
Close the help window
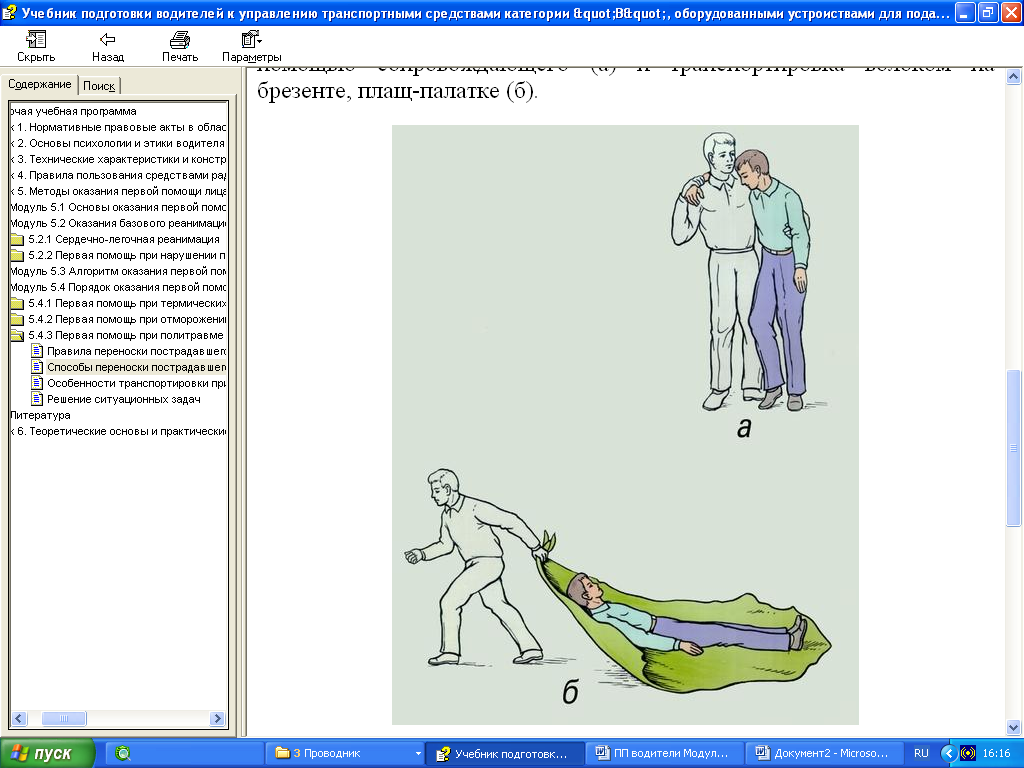coord(1011,12)
